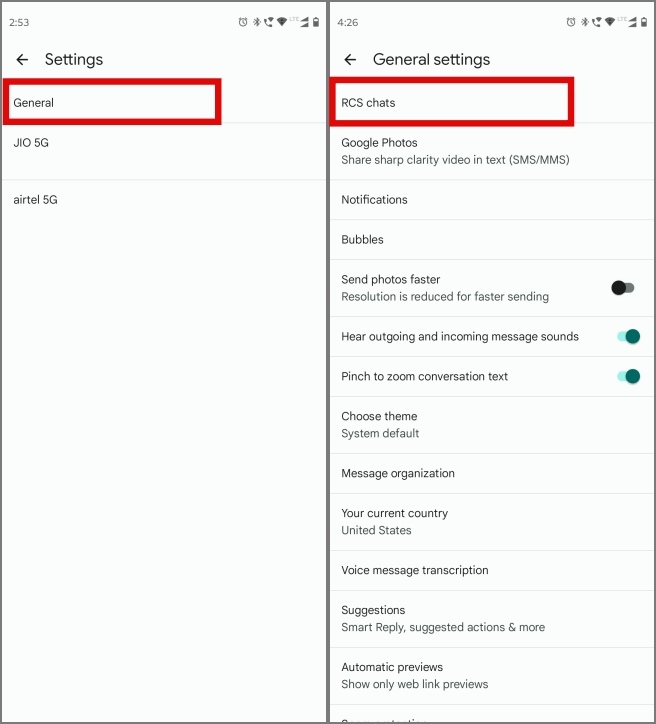Image resolution: width=656 pixels, height=724 pixels.
Task: Turn off message sounds switch
Action: (628, 337)
